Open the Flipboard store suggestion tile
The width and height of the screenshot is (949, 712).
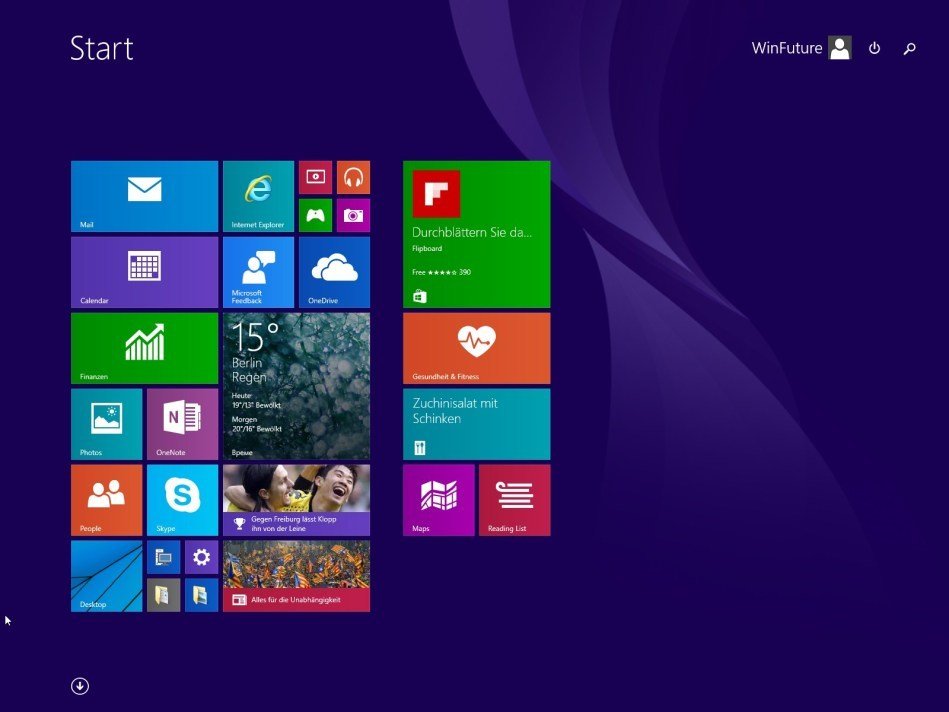(476, 234)
